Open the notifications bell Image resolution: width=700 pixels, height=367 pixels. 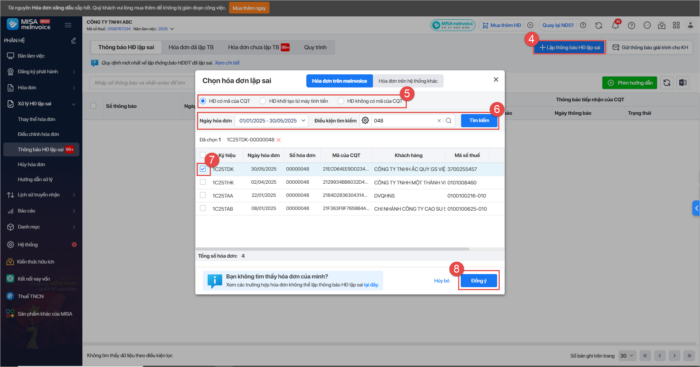click(x=615, y=25)
